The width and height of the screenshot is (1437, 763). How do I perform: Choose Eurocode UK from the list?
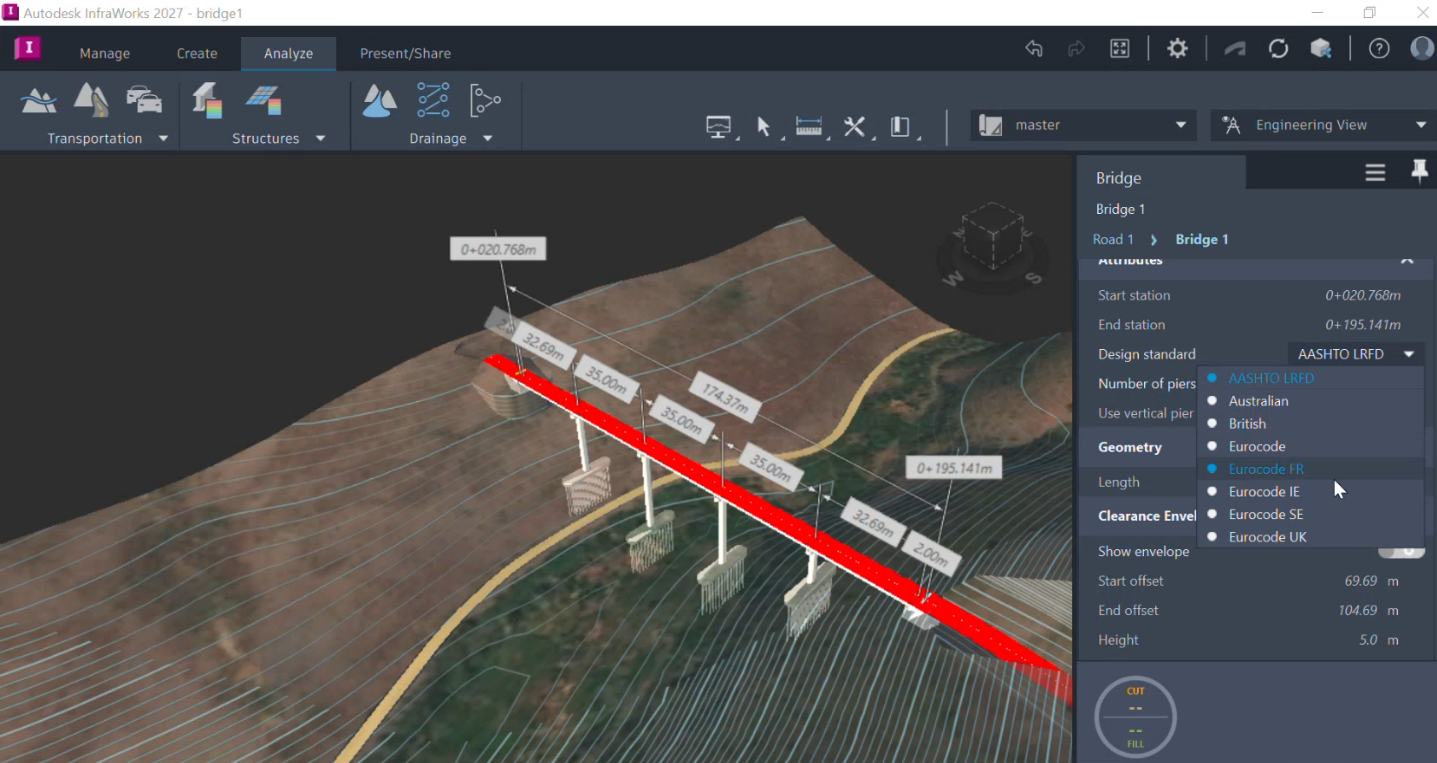coord(1310,537)
